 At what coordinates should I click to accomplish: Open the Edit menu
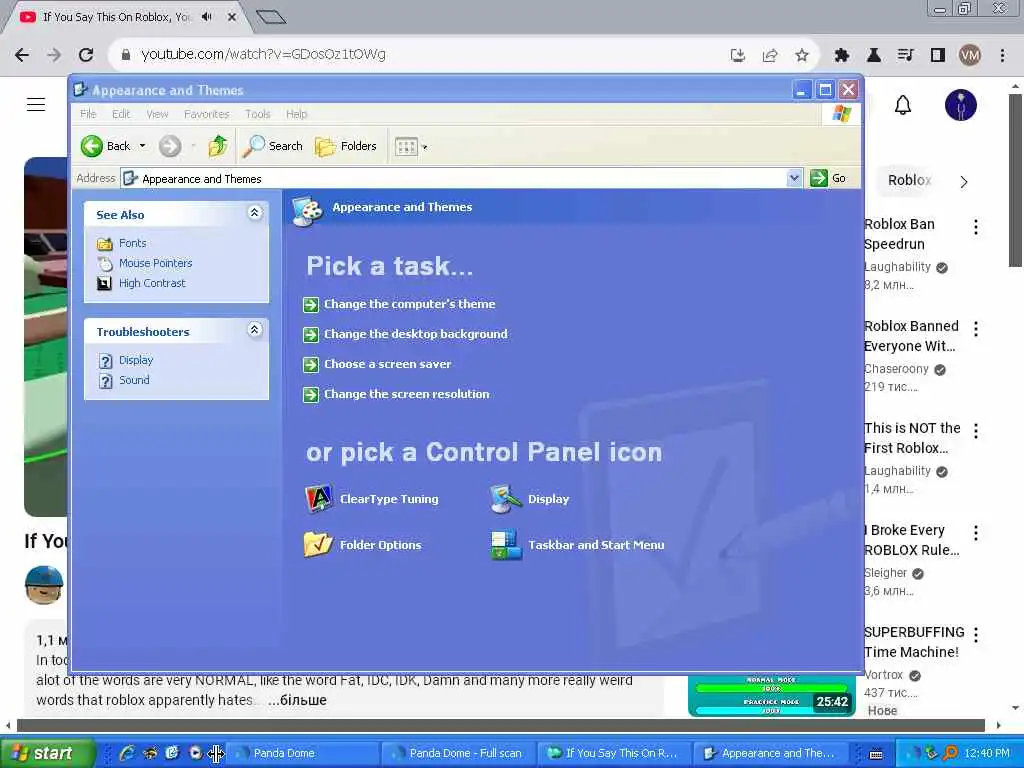click(121, 114)
